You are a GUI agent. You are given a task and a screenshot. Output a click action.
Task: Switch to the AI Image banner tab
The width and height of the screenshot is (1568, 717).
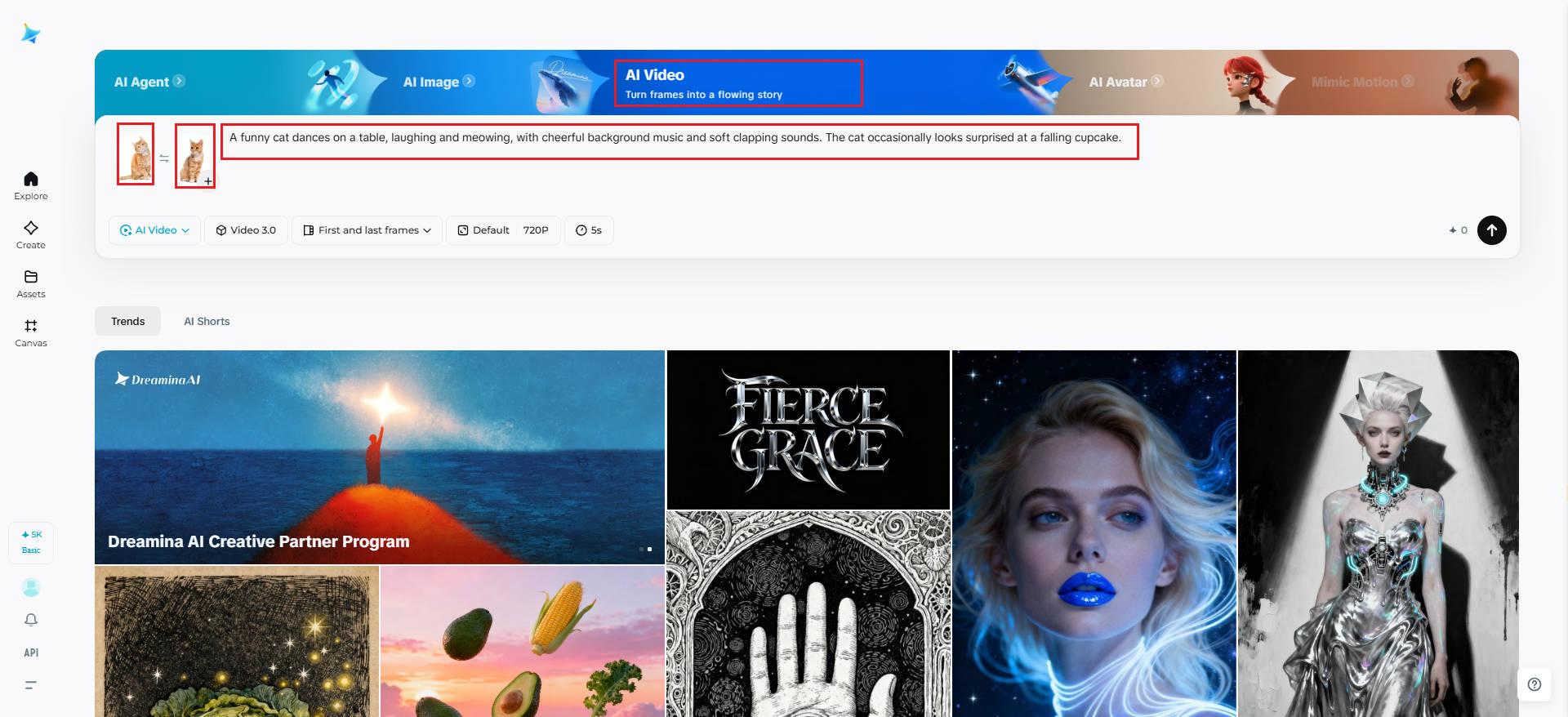point(439,82)
